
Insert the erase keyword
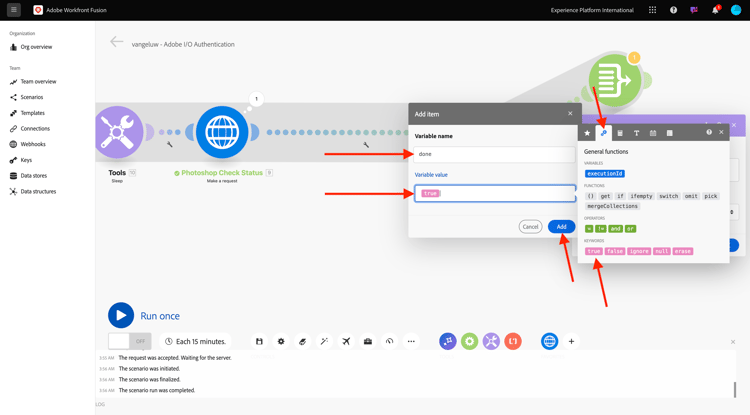click(x=683, y=251)
